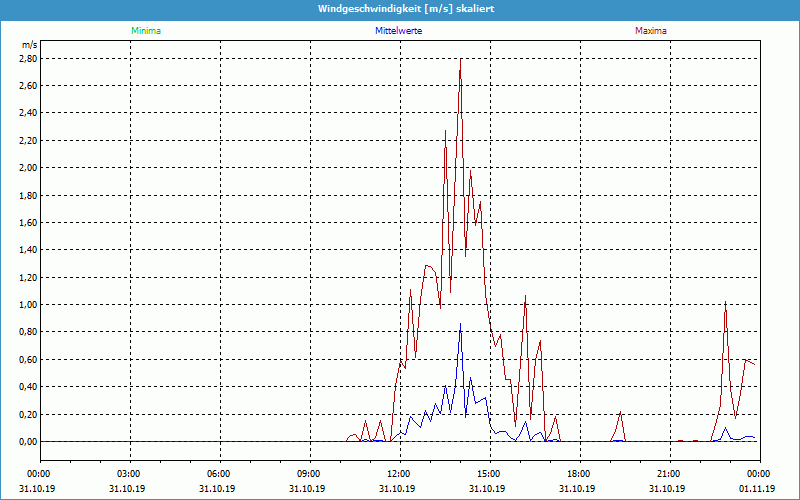Click the small red peak after 18:00
Image resolution: width=800 pixels, height=500 pixels.
(621, 412)
